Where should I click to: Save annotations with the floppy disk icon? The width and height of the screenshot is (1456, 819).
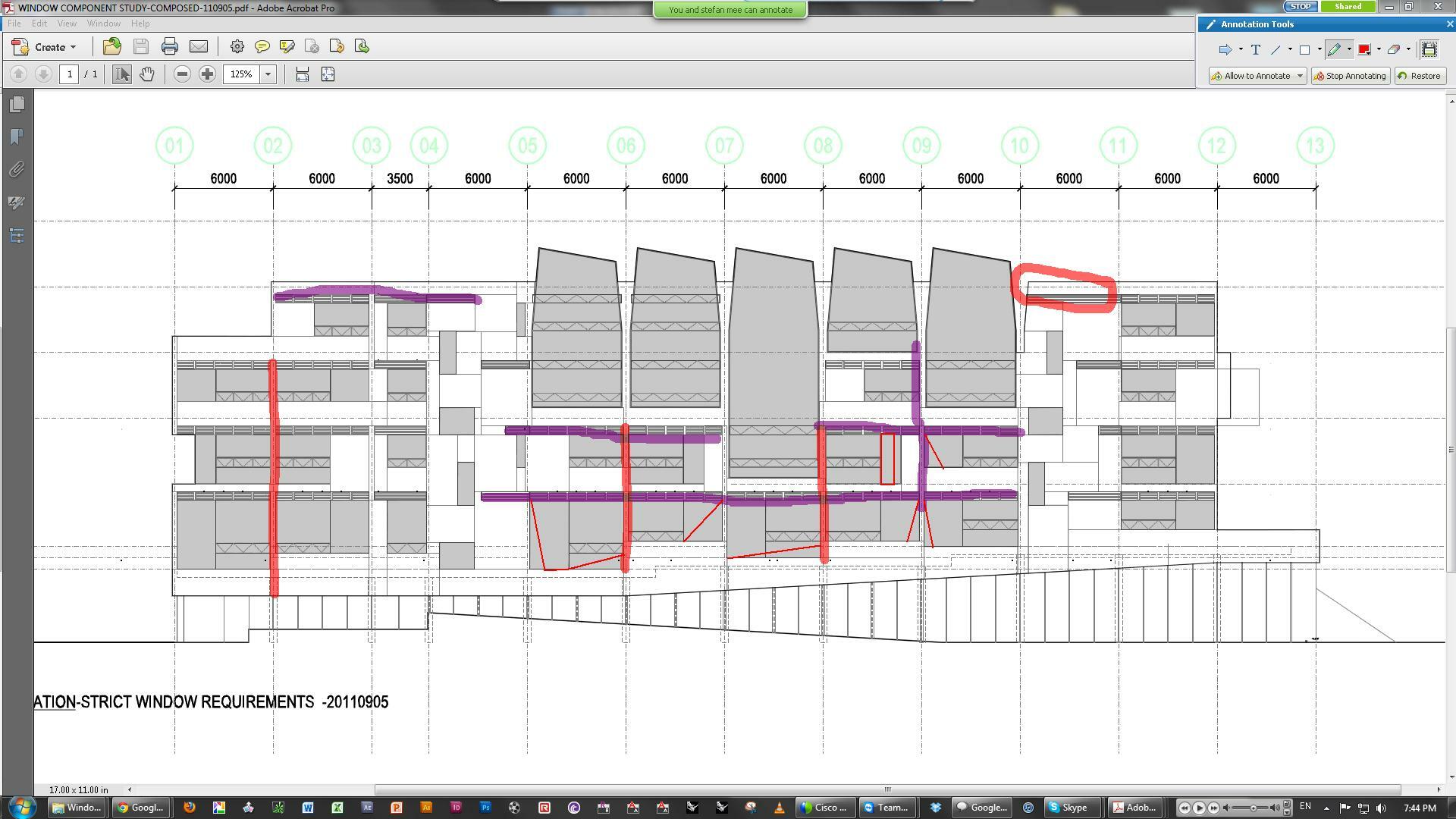[1429, 50]
